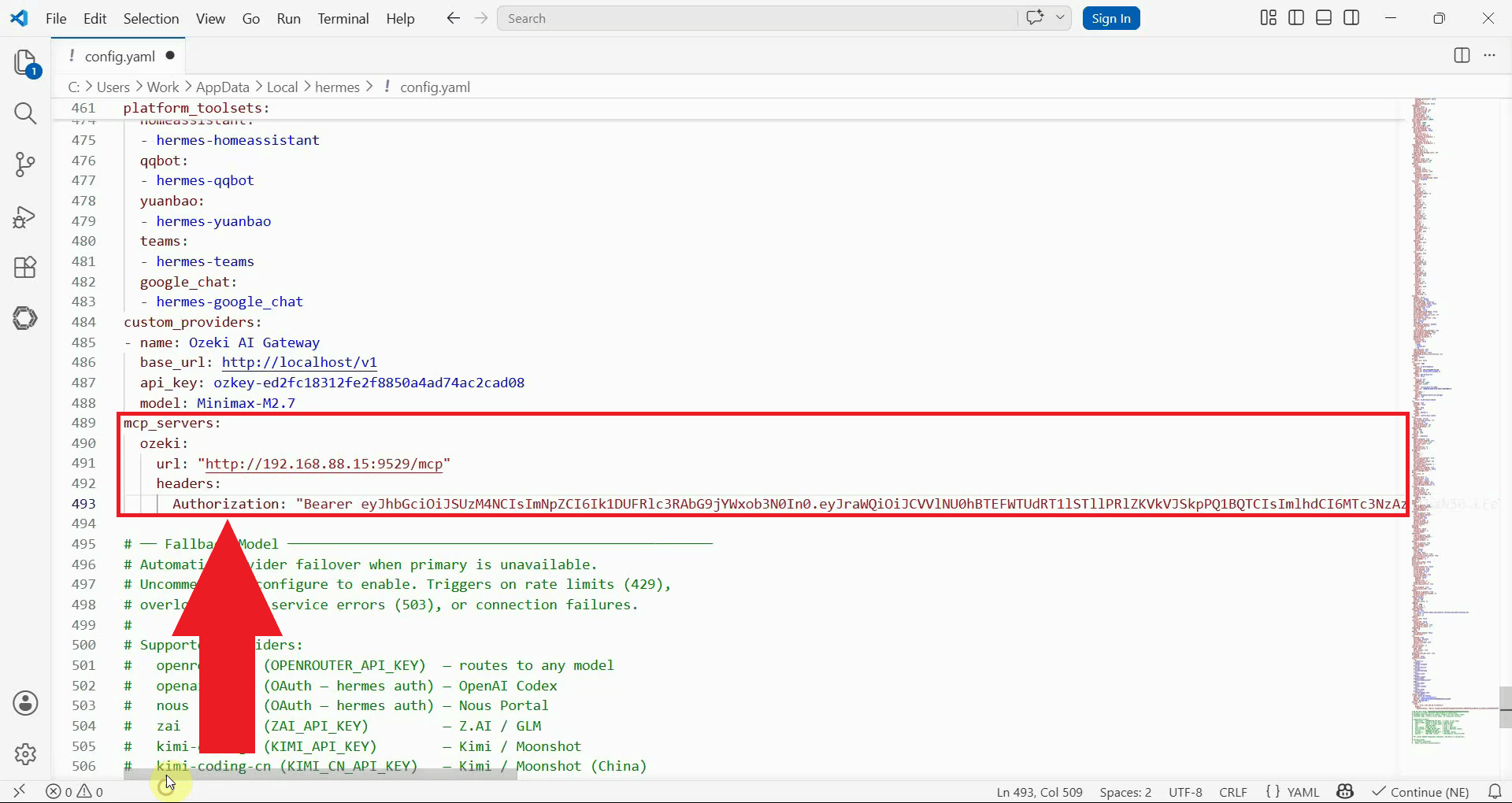Open the File menu

click(56, 18)
